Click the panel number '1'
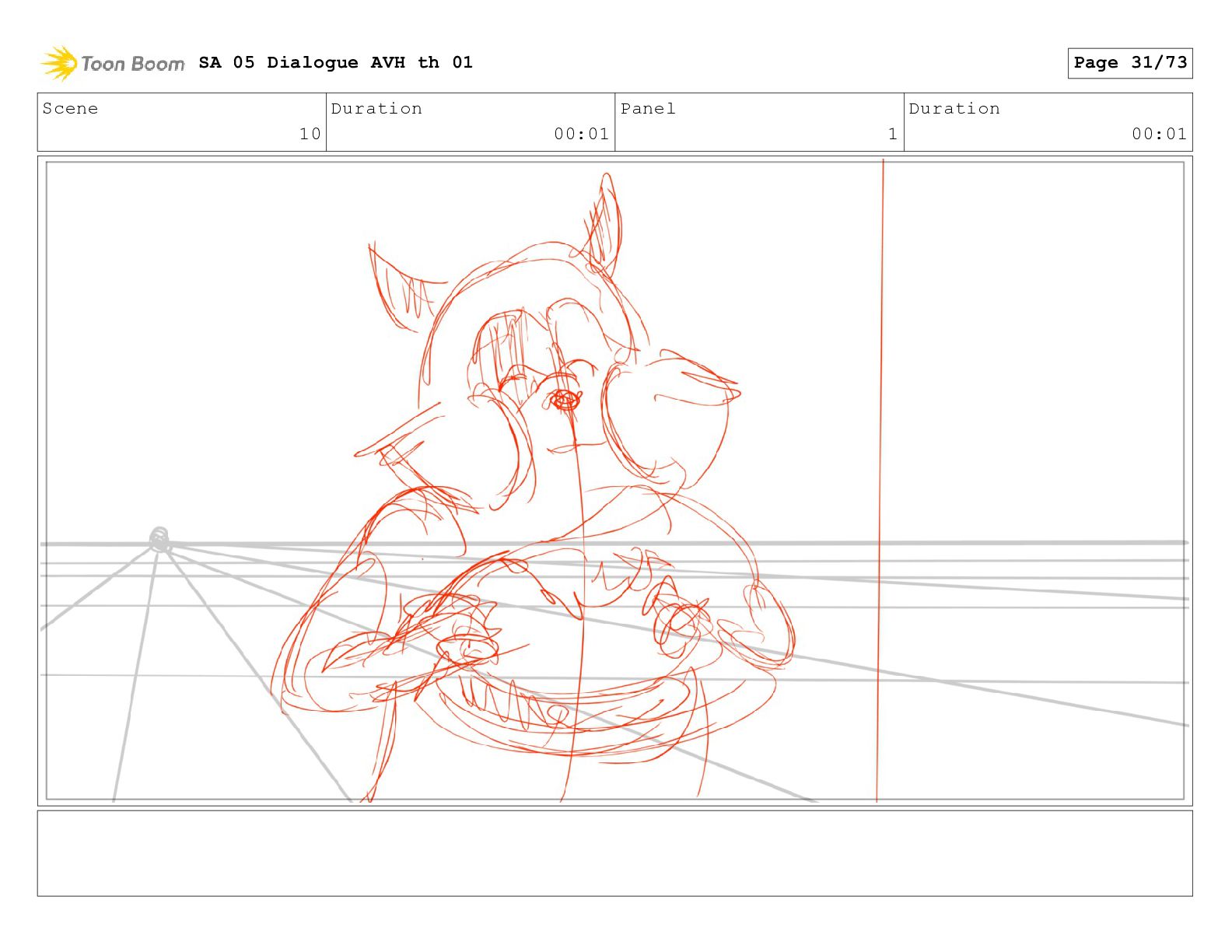Image resolution: width=1232 pixels, height=952 pixels. (x=893, y=134)
